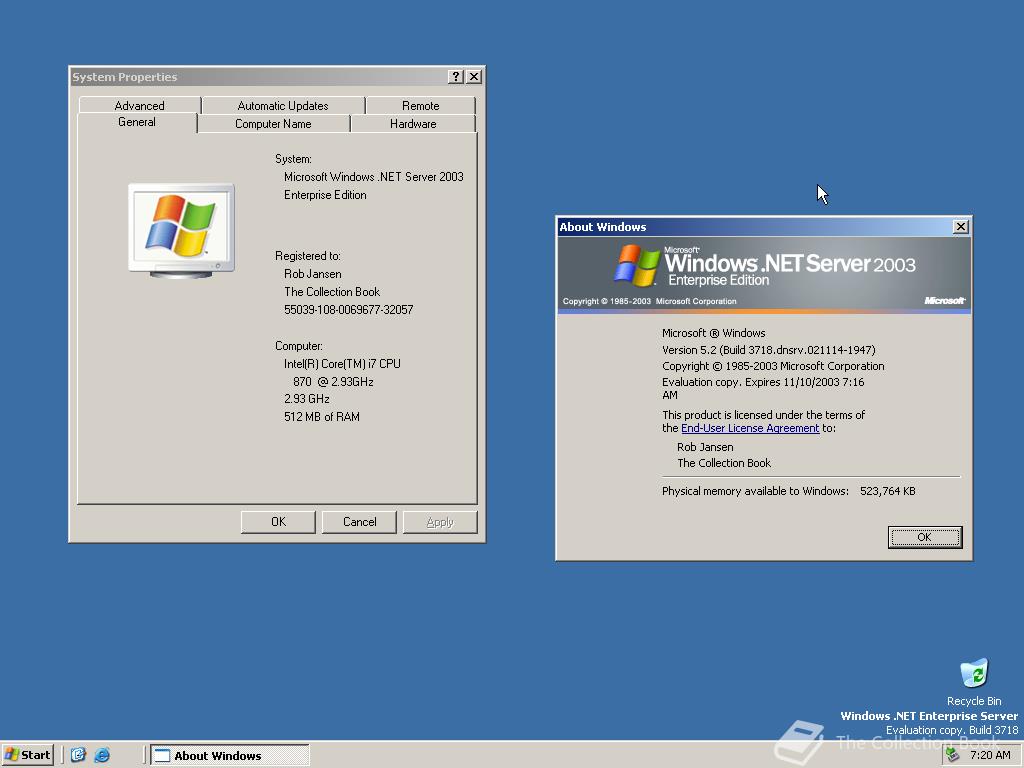Screen dimensions: 1024x768
Task: Launch Internet Explorer from quick launch
Action: coord(102,755)
